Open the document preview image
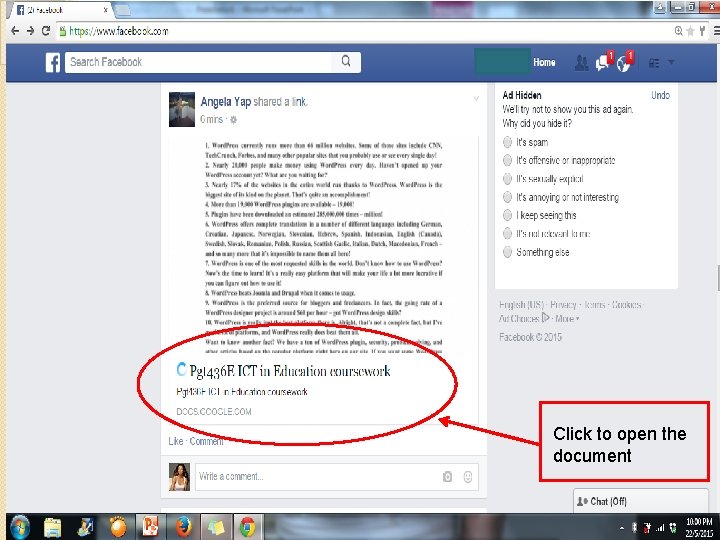Viewport: 720px width, 540px height. [323, 246]
